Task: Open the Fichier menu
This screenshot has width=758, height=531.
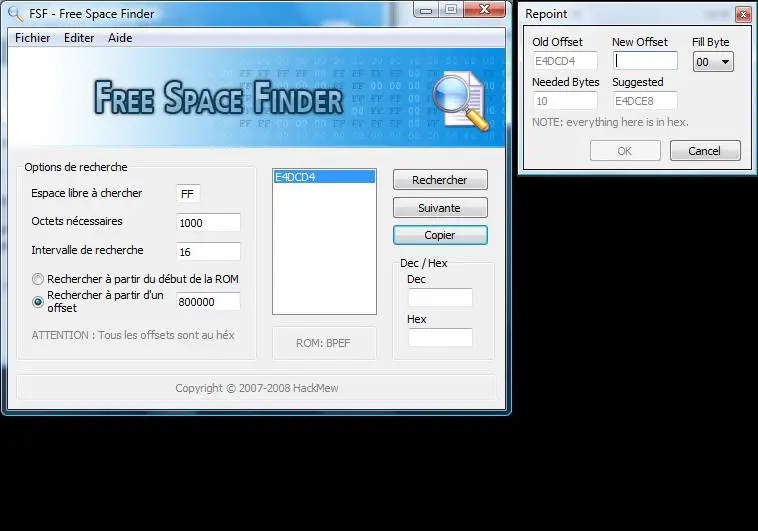Action: pyautogui.click(x=32, y=38)
